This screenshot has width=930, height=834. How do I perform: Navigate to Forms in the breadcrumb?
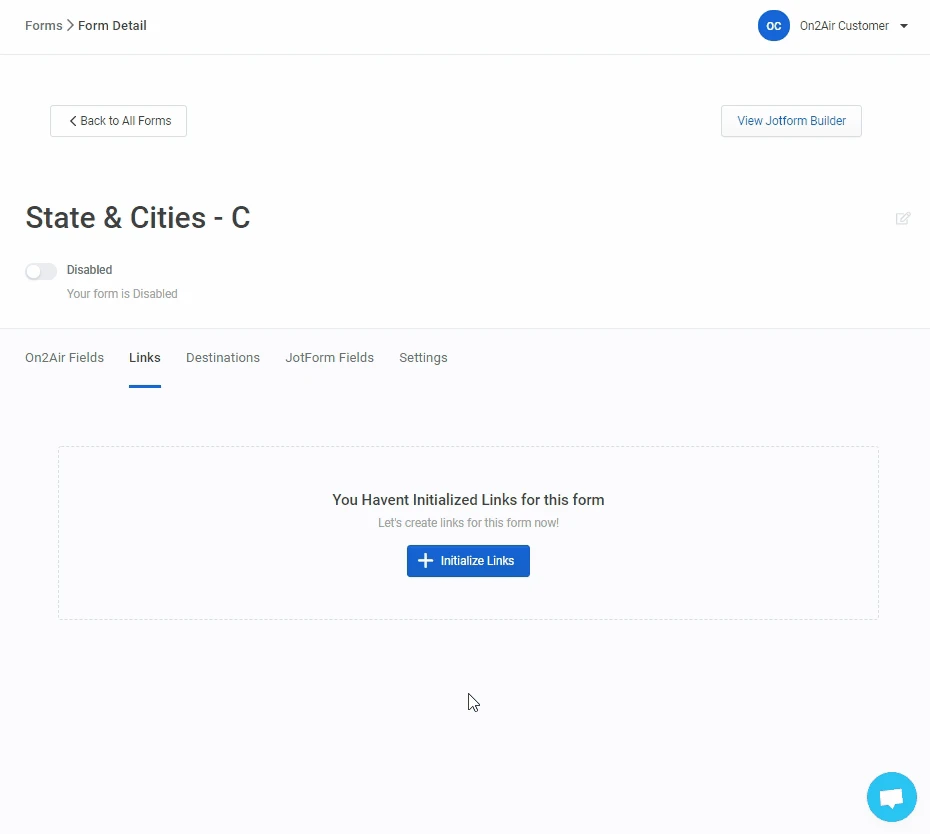click(43, 26)
